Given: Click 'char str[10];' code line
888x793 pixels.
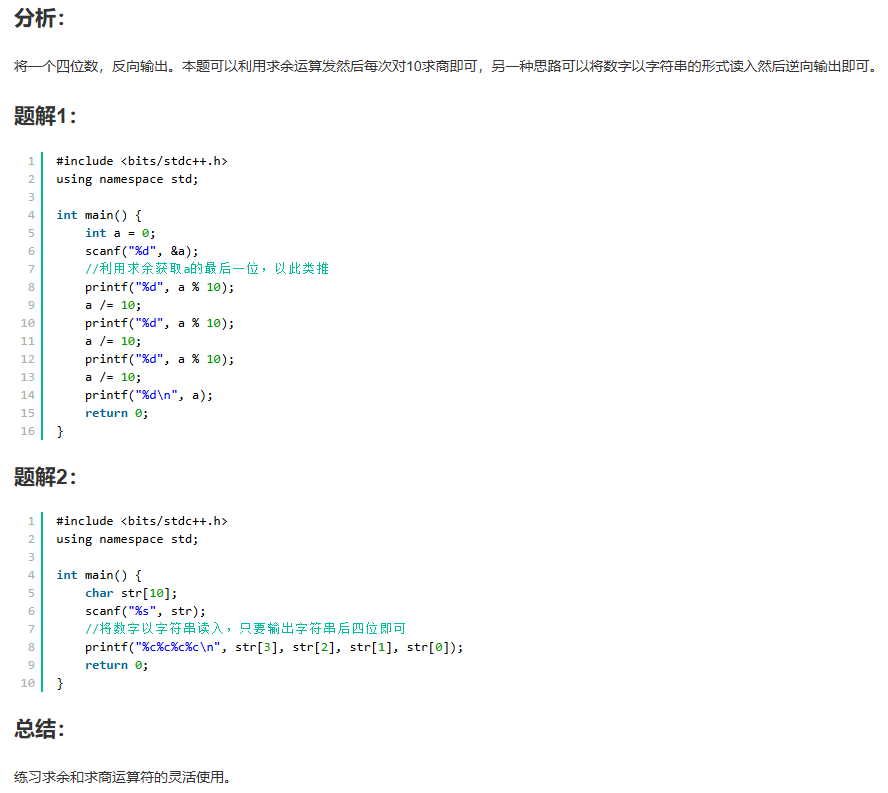Looking at the screenshot, I should (131, 593).
